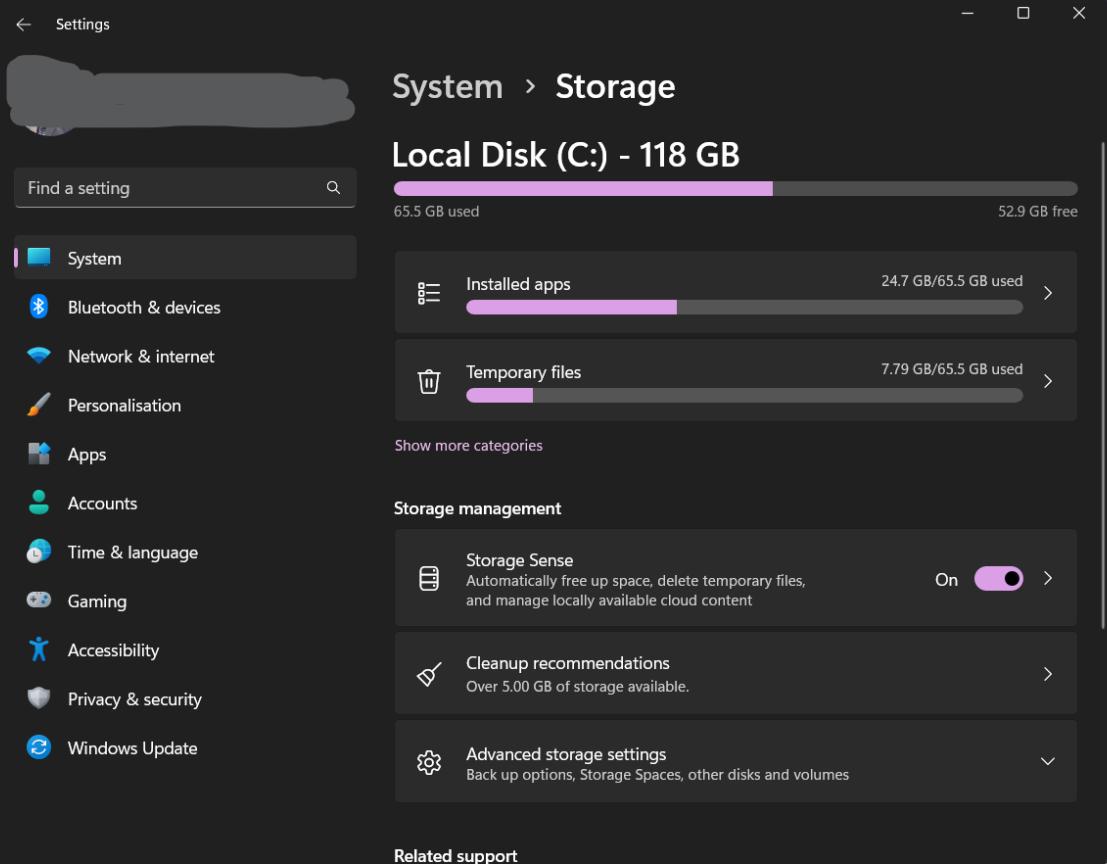
Task: Click the Advanced storage settings gear icon
Action: pos(429,761)
